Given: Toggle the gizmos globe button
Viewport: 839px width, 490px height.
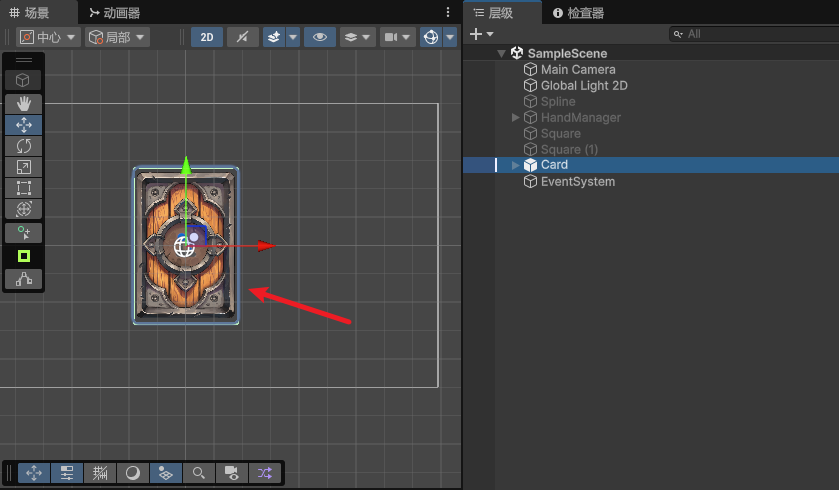Looking at the screenshot, I should pos(431,37).
